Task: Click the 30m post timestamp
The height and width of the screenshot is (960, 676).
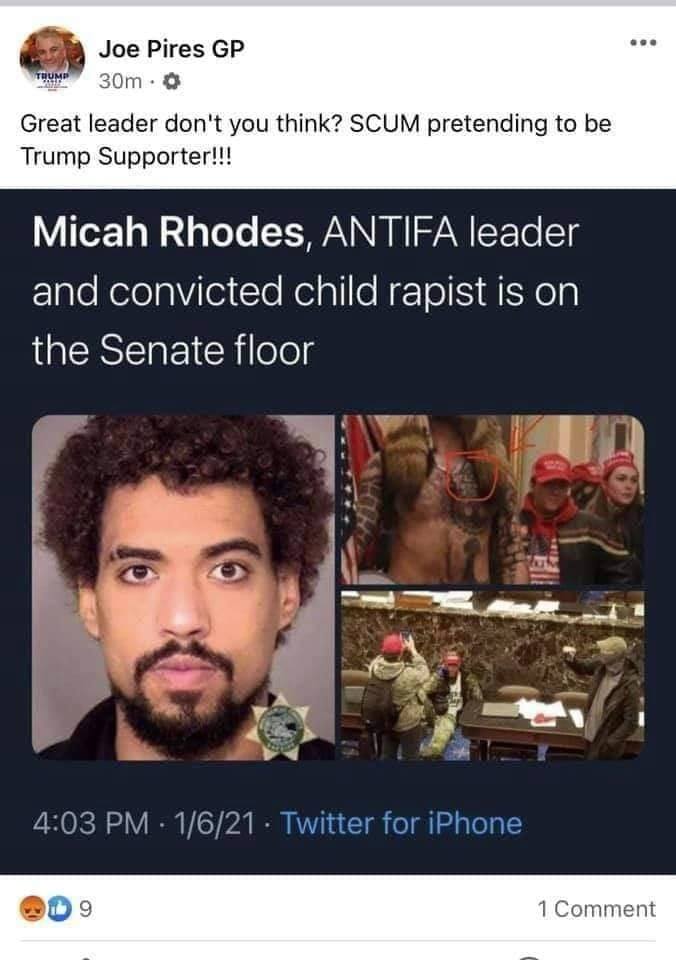Action: coord(120,81)
